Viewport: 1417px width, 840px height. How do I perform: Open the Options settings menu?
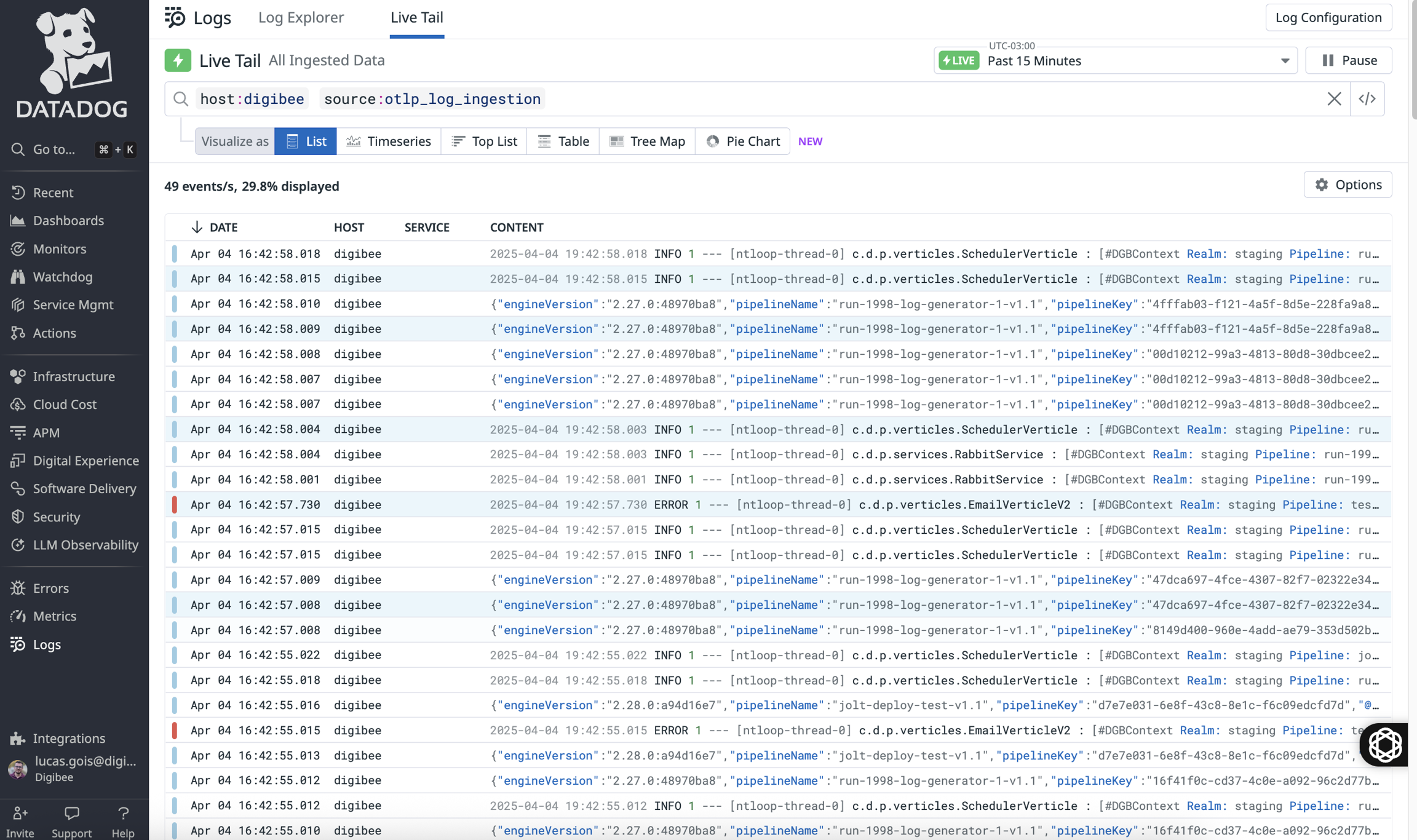click(1348, 184)
